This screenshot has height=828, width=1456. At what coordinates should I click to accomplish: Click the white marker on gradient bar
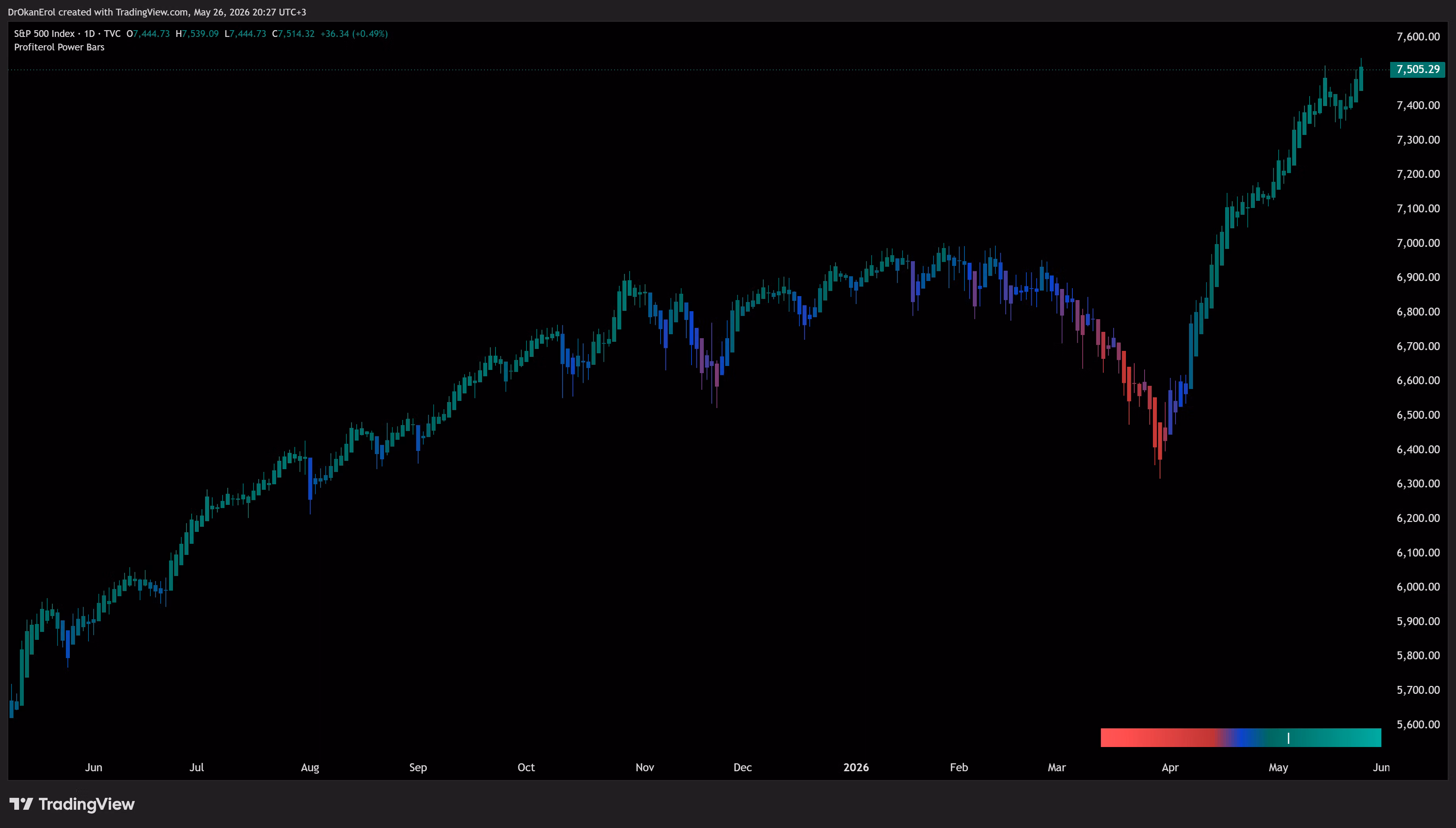click(1288, 738)
